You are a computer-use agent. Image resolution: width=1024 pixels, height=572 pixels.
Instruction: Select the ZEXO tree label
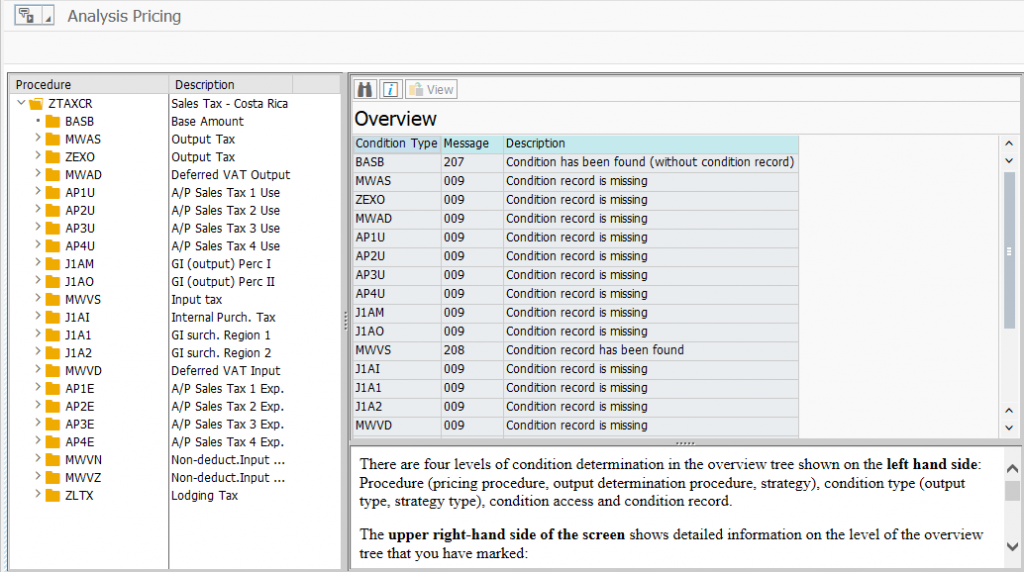(80, 157)
